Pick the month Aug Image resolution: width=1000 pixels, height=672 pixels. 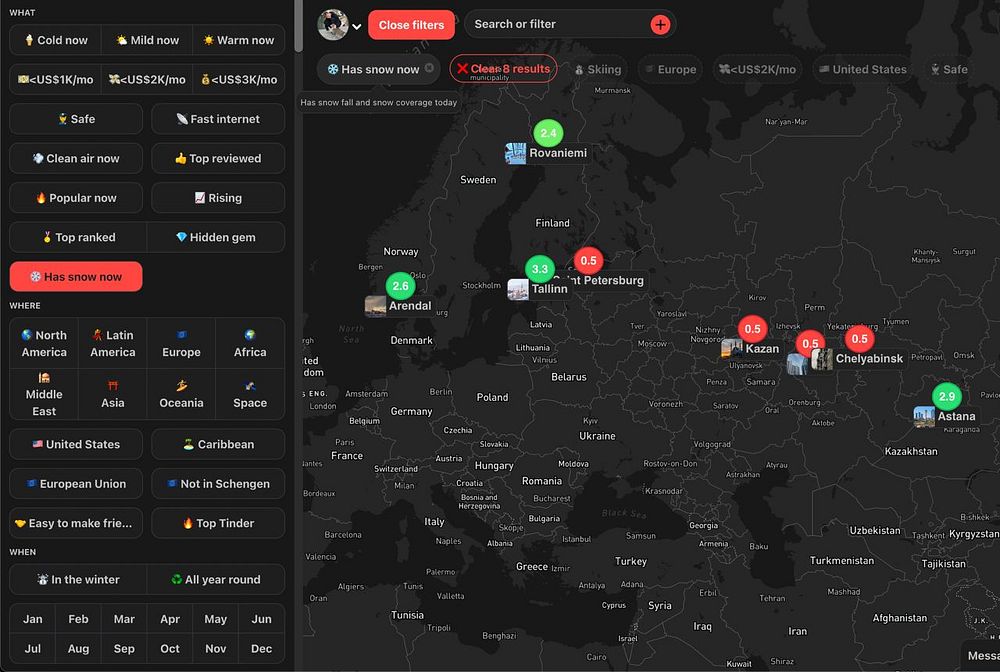tap(78, 648)
